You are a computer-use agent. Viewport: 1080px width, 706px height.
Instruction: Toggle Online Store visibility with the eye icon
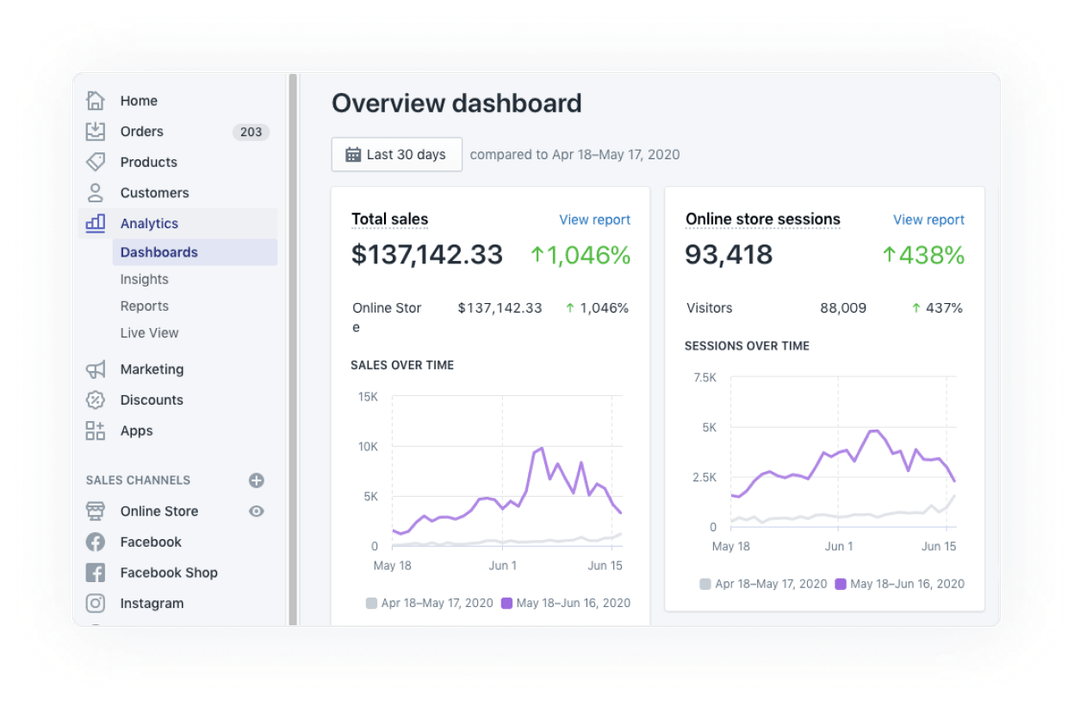pyautogui.click(x=256, y=511)
